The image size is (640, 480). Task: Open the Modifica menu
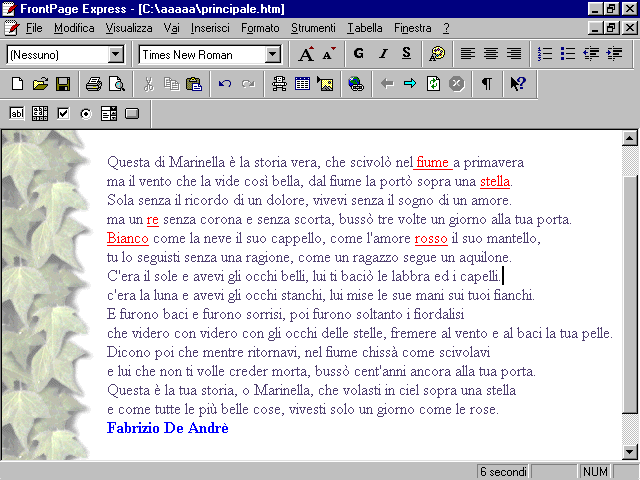pyautogui.click(x=74, y=28)
